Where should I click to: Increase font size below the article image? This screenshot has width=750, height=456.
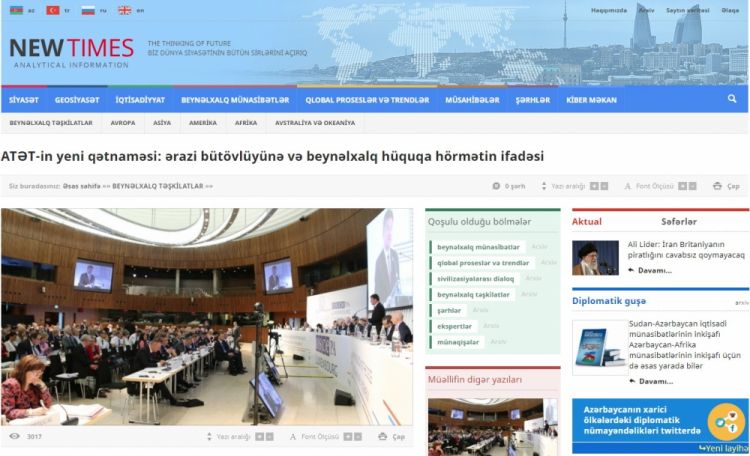point(348,437)
